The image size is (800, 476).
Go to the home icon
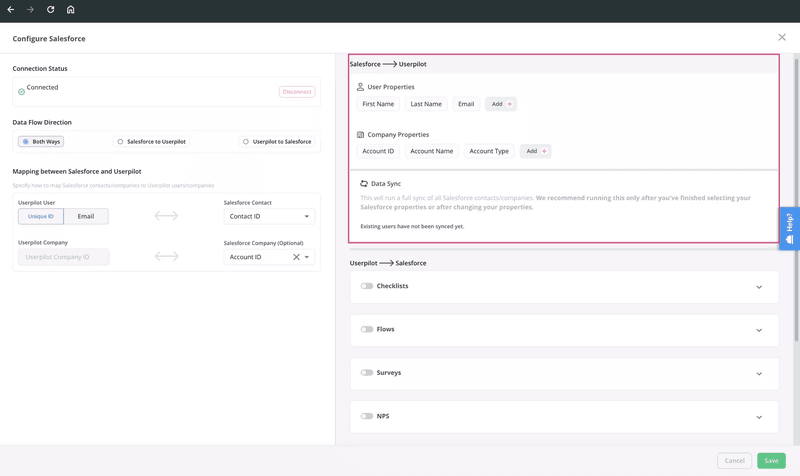(x=70, y=10)
